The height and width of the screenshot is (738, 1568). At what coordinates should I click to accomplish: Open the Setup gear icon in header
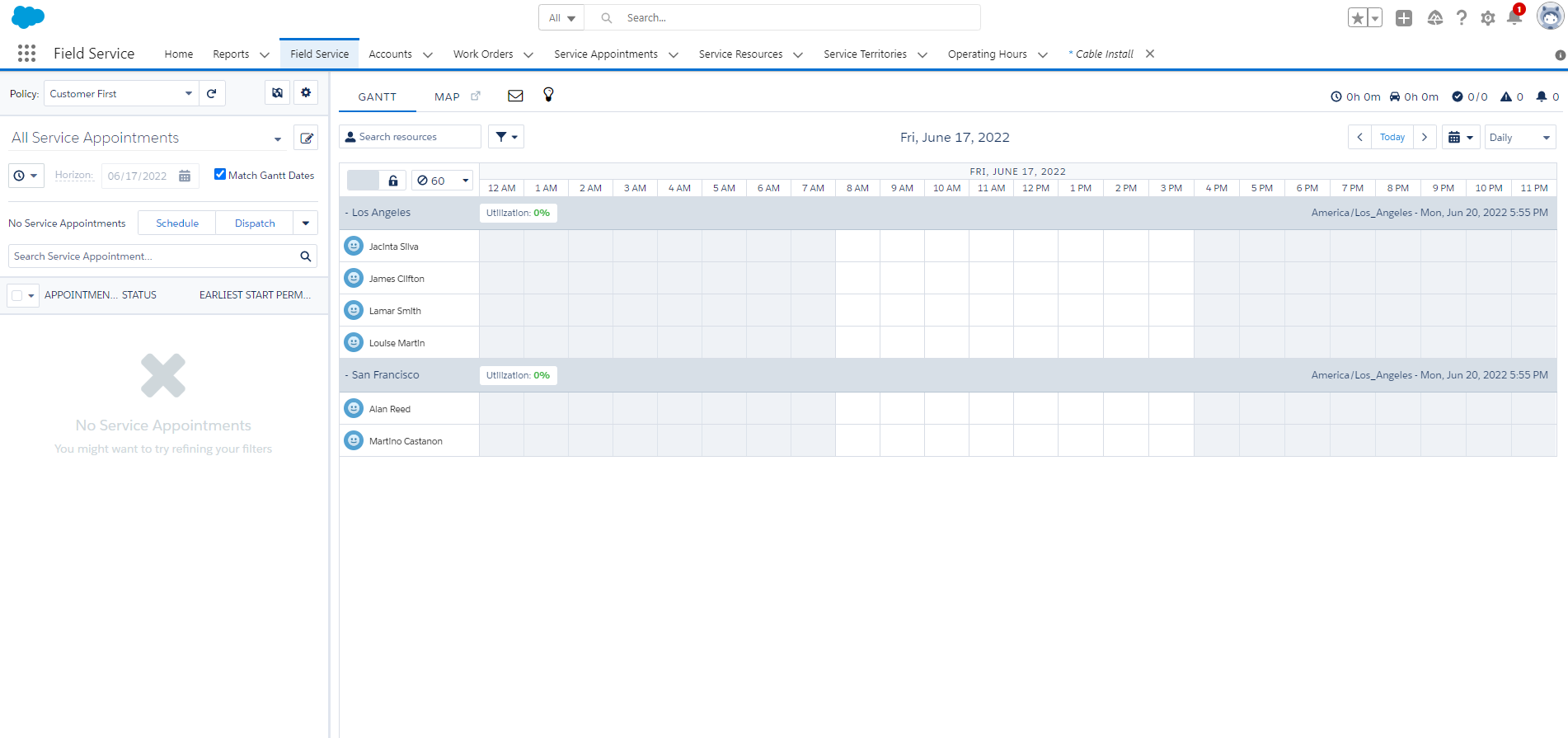click(x=1488, y=18)
